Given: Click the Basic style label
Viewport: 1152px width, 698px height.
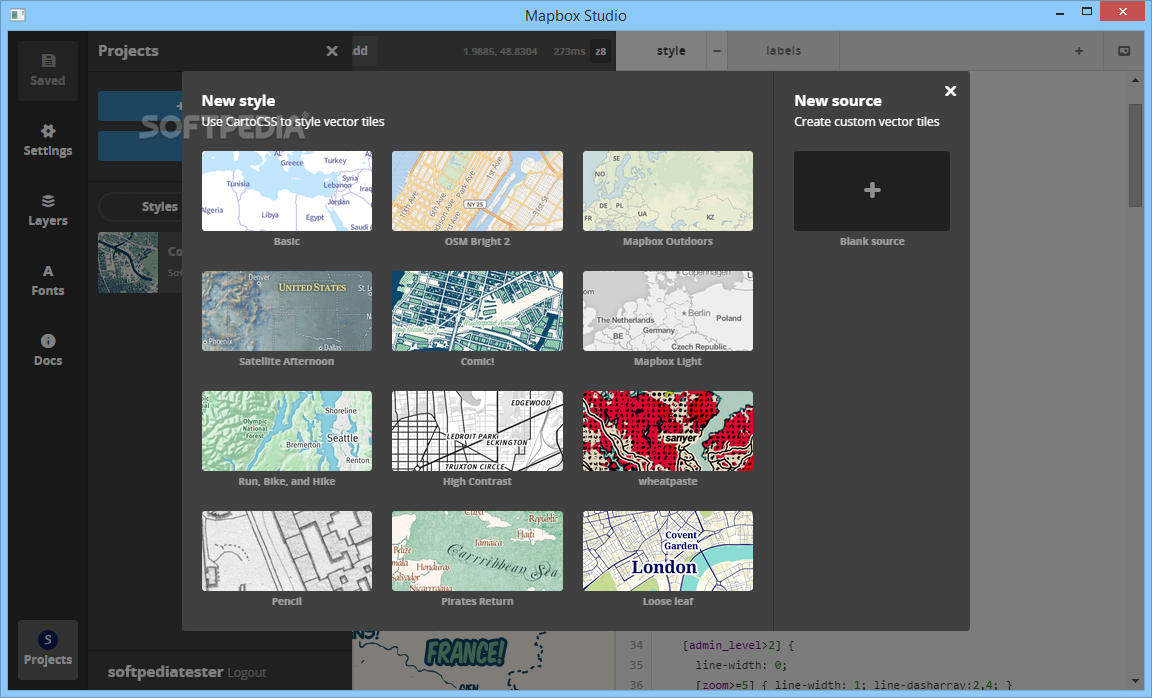Looking at the screenshot, I should pos(287,241).
